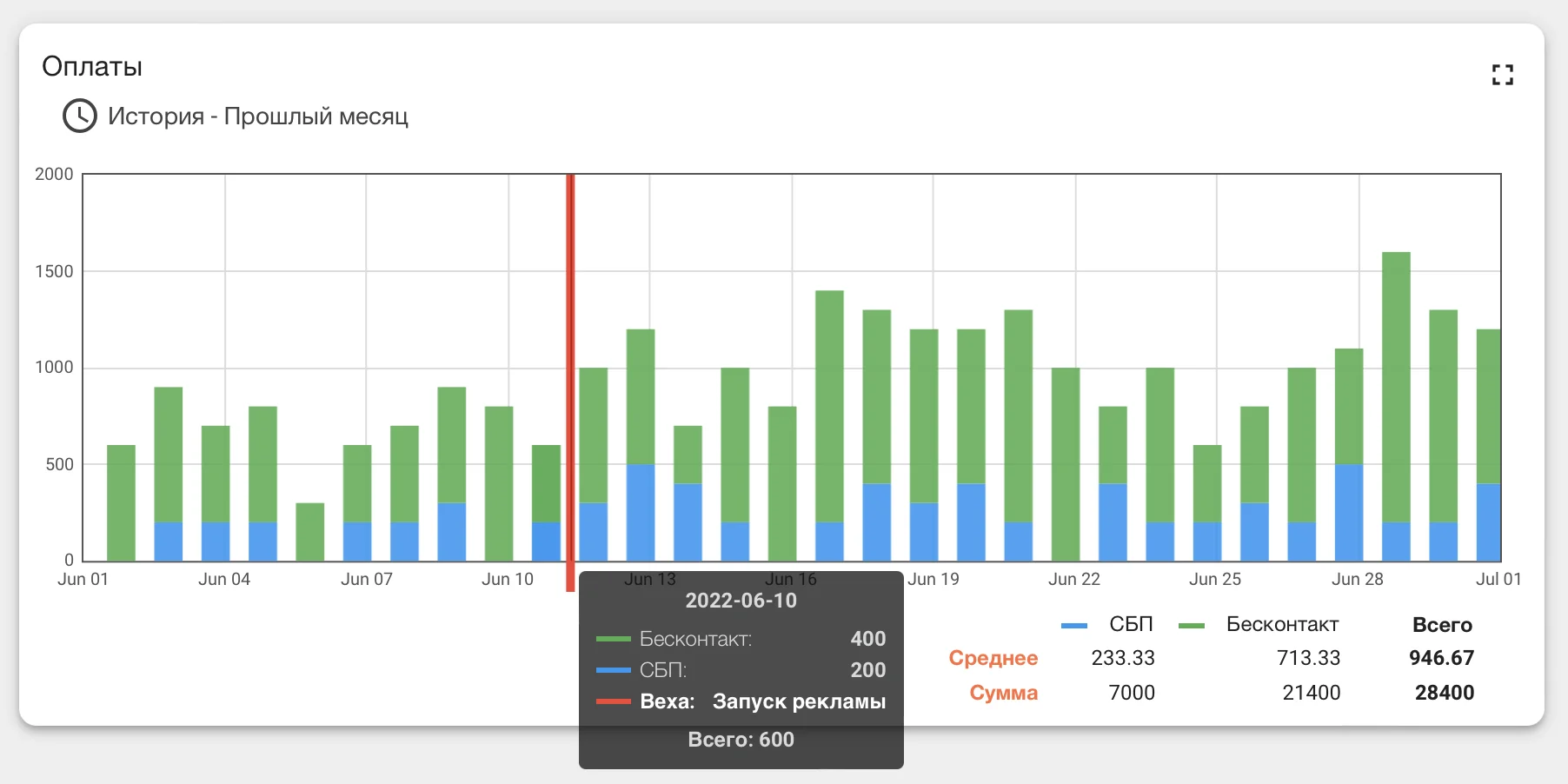Click the Jul 01 x-axis label
The image size is (1568, 784).
tap(1498, 579)
